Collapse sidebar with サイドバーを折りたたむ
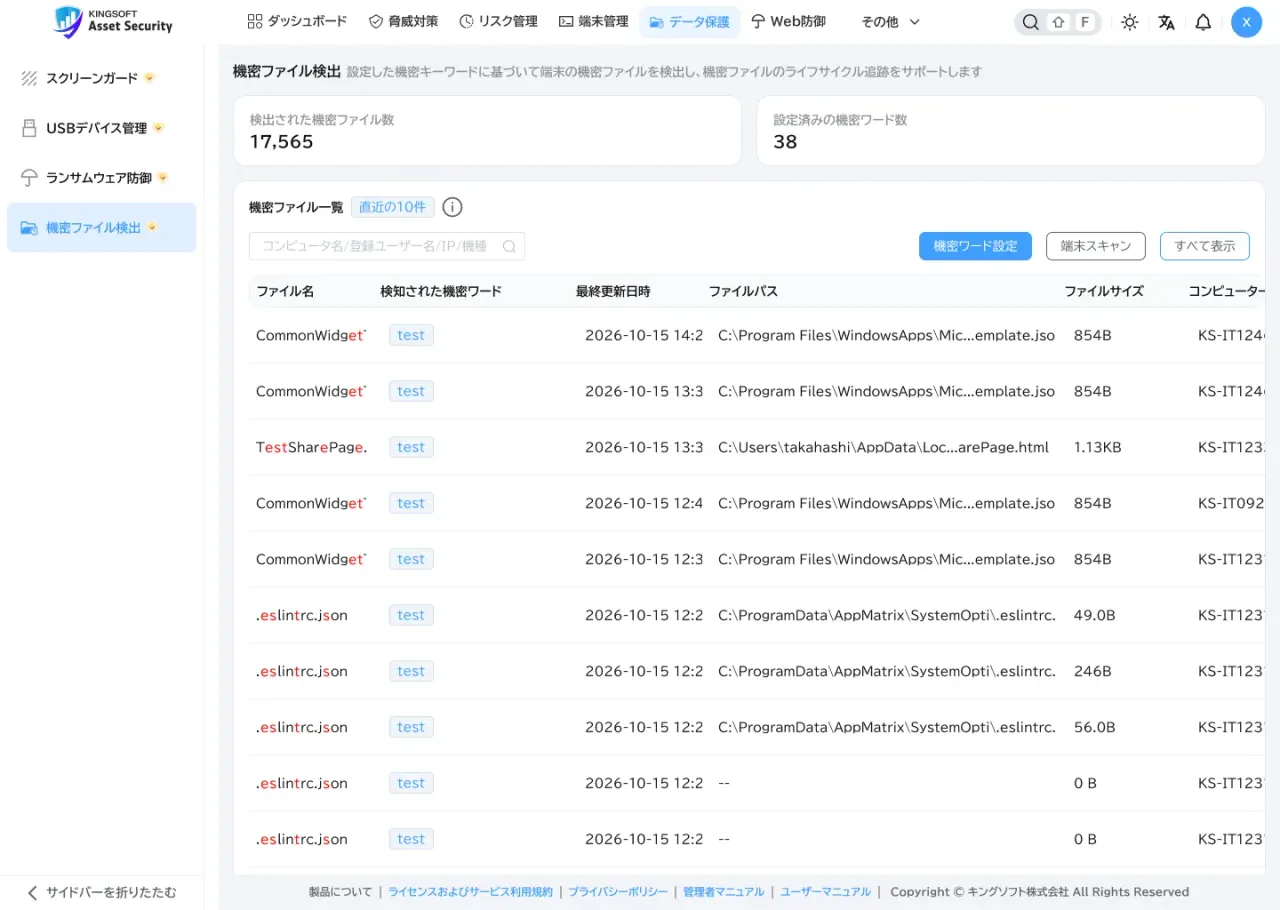 [x=101, y=892]
